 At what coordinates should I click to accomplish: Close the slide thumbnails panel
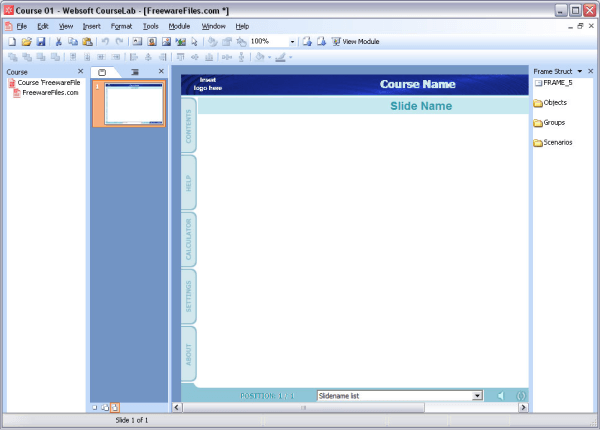[161, 71]
